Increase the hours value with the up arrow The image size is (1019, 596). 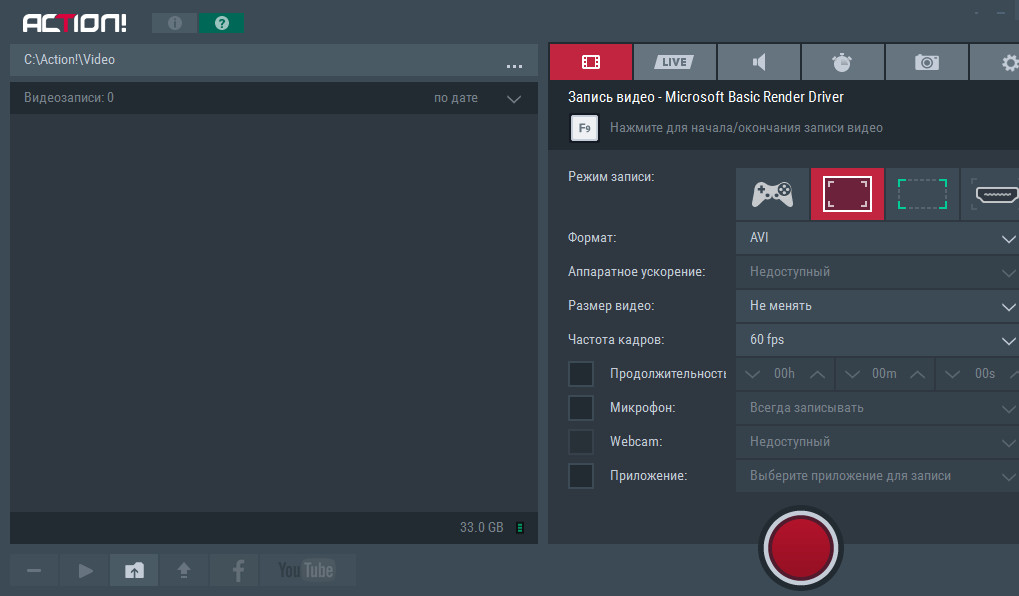coord(817,374)
